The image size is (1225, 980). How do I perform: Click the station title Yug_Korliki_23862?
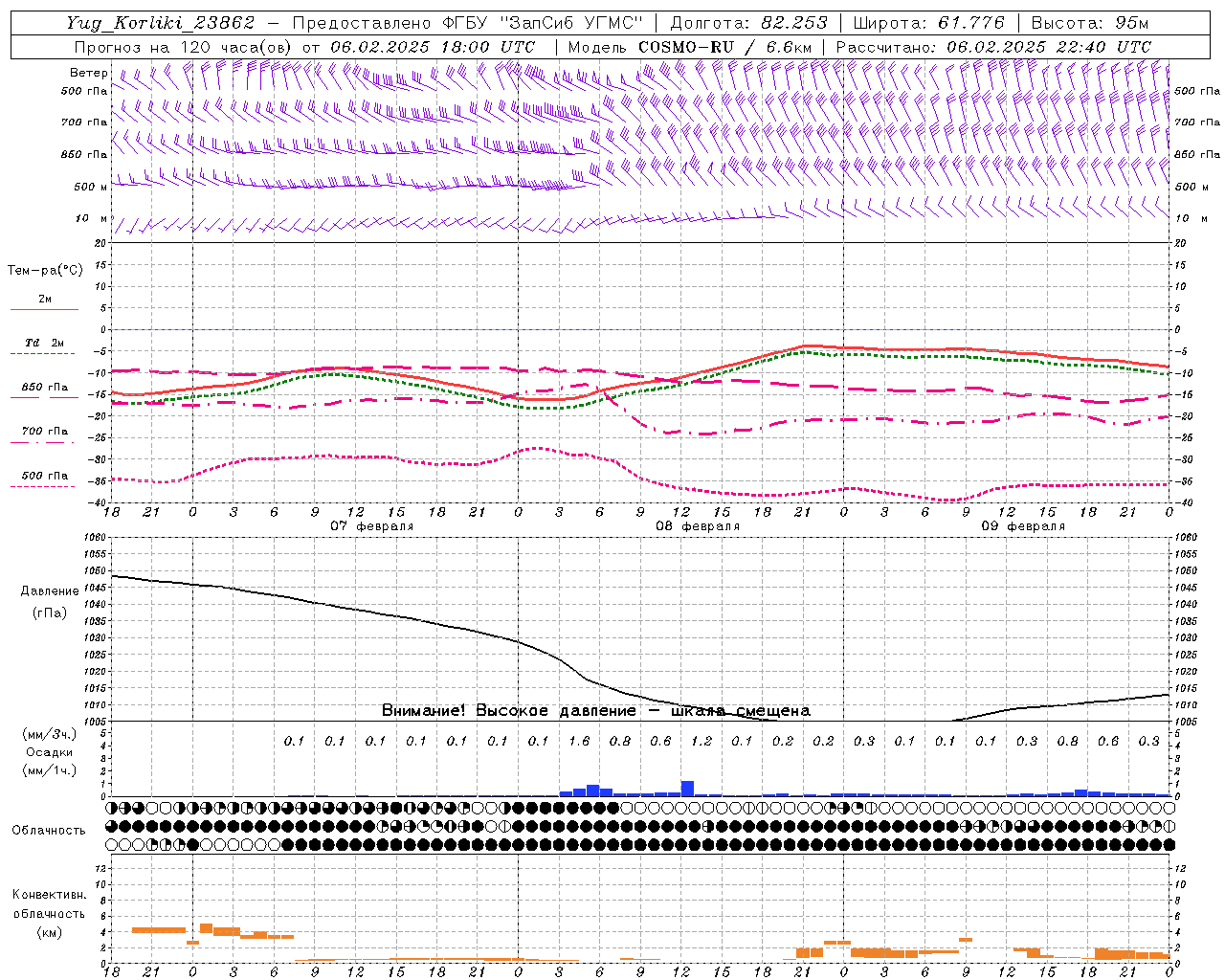pyautogui.click(x=161, y=23)
